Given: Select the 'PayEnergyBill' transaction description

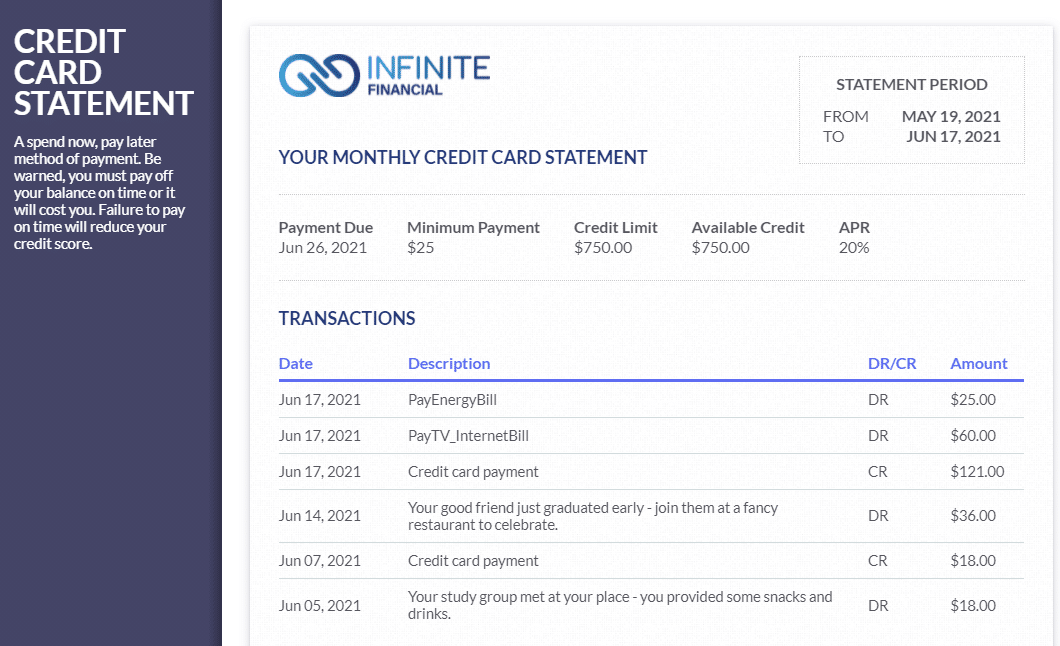Looking at the screenshot, I should pyautogui.click(x=452, y=399).
